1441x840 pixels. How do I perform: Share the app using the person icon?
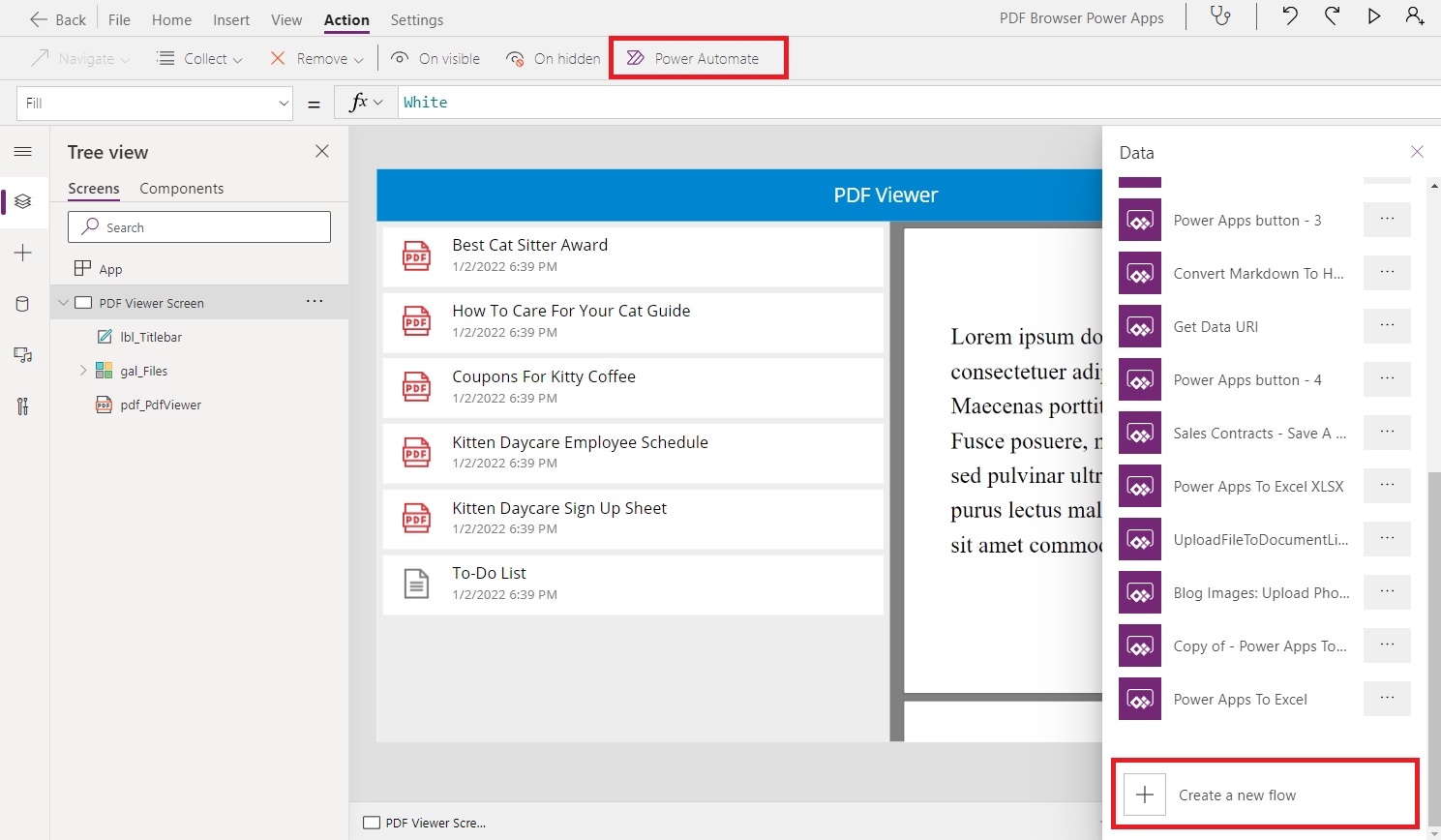tap(1415, 16)
